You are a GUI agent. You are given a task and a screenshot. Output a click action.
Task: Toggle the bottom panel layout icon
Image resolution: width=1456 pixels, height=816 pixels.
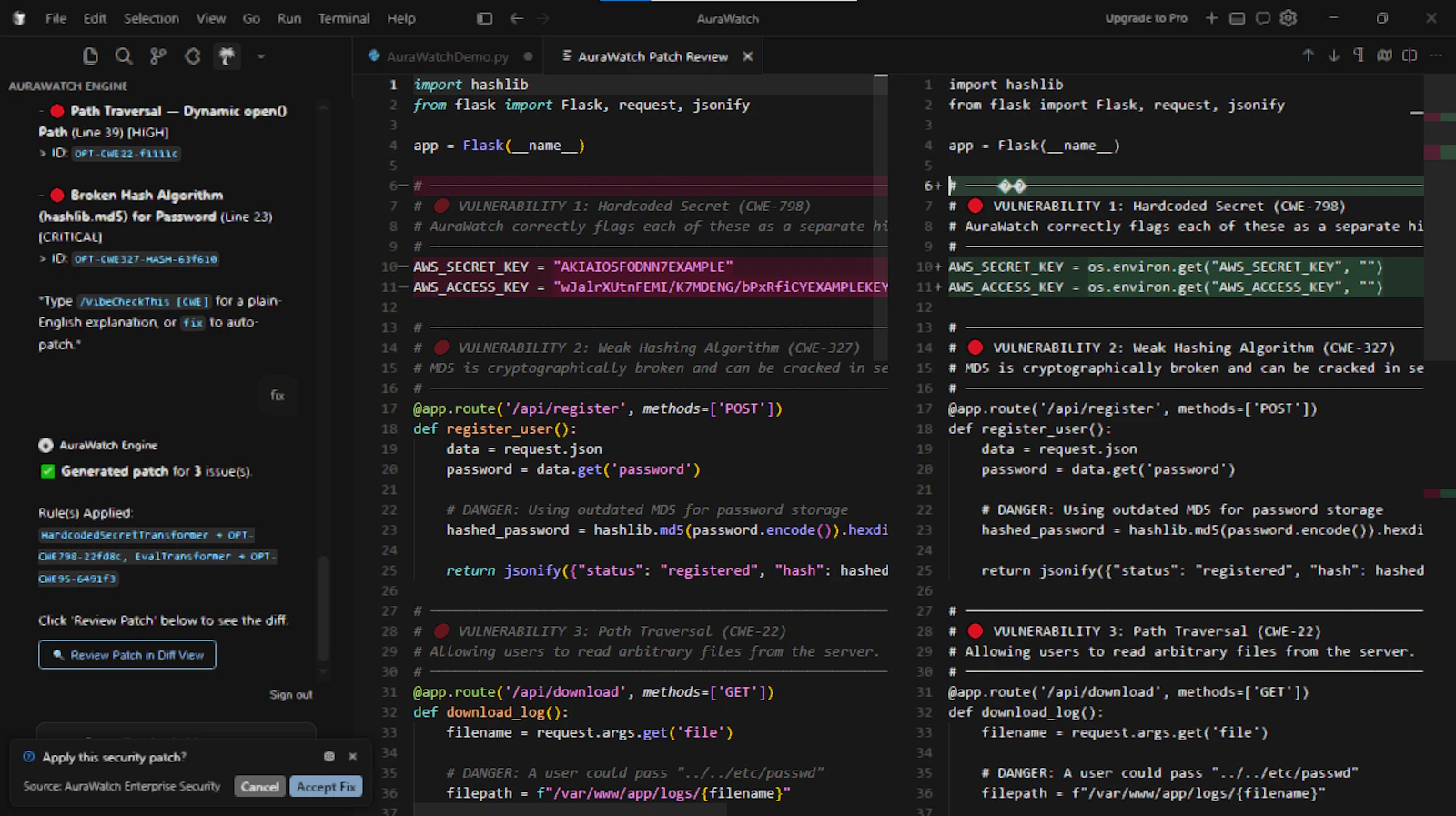tap(1237, 18)
